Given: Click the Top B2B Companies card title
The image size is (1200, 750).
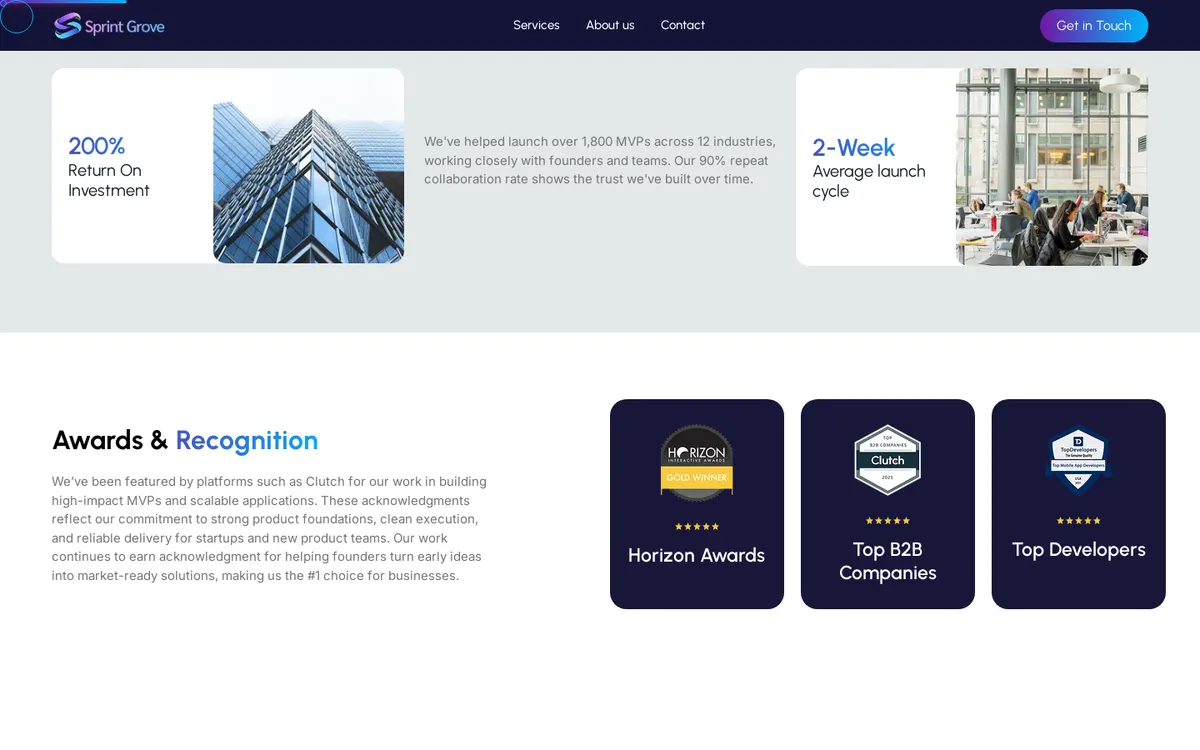Looking at the screenshot, I should point(888,561).
